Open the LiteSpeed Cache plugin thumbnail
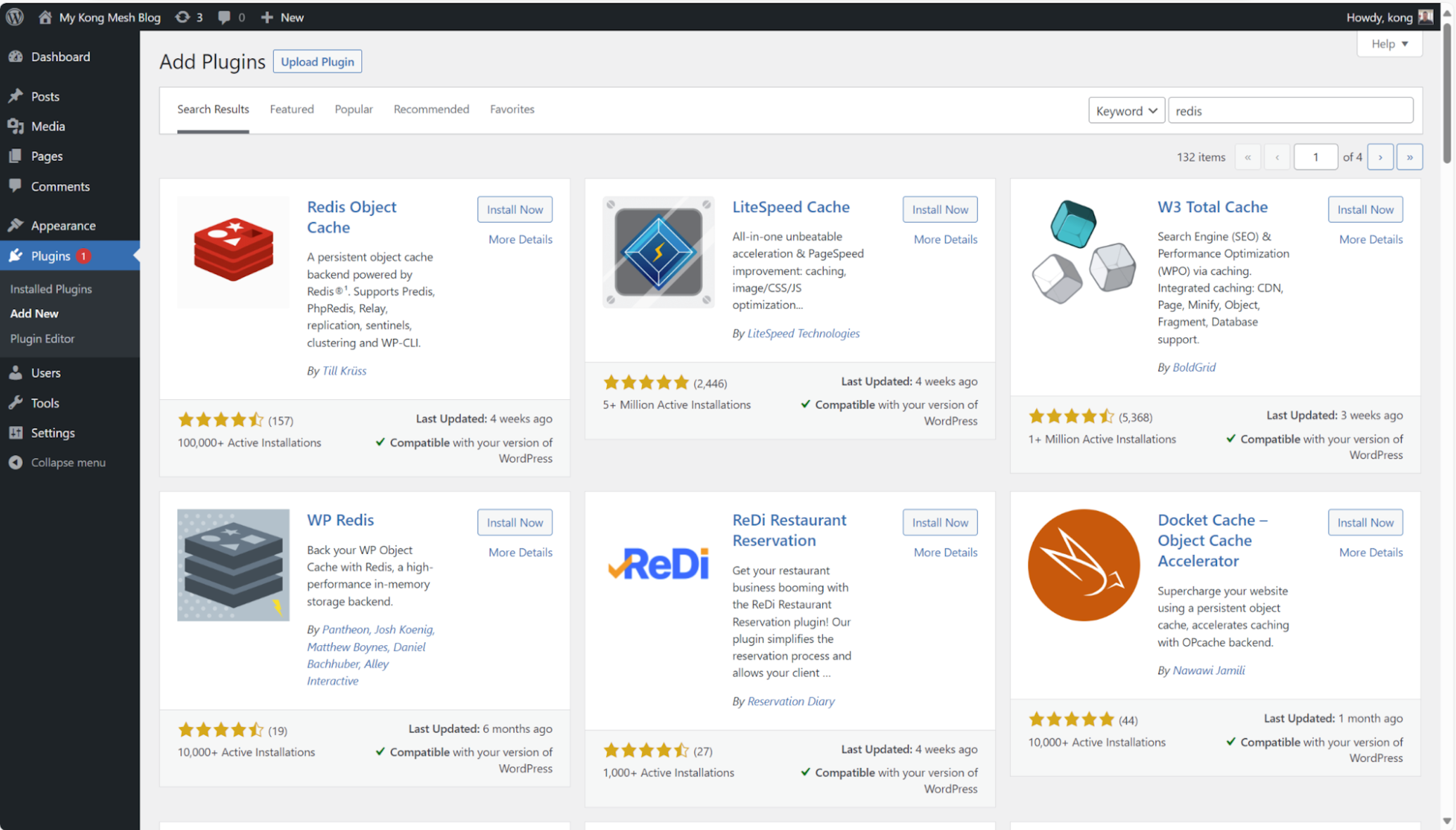 click(x=657, y=251)
